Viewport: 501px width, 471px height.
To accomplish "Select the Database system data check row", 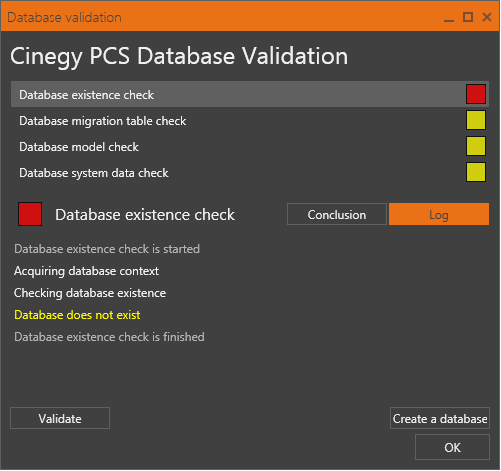I will click(250, 172).
